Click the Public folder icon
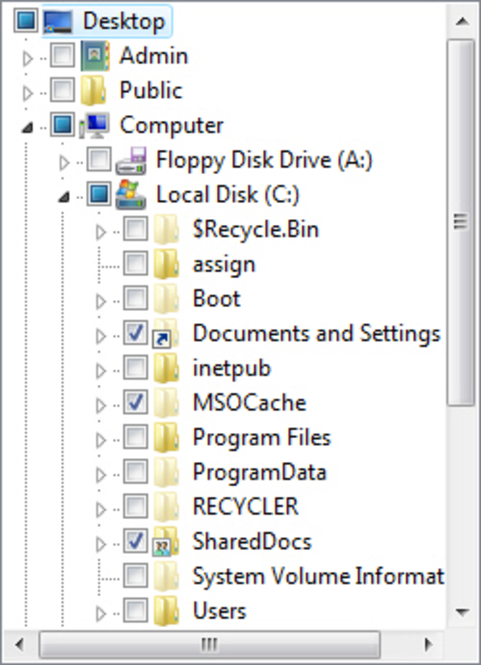This screenshot has width=481, height=665. (x=93, y=90)
